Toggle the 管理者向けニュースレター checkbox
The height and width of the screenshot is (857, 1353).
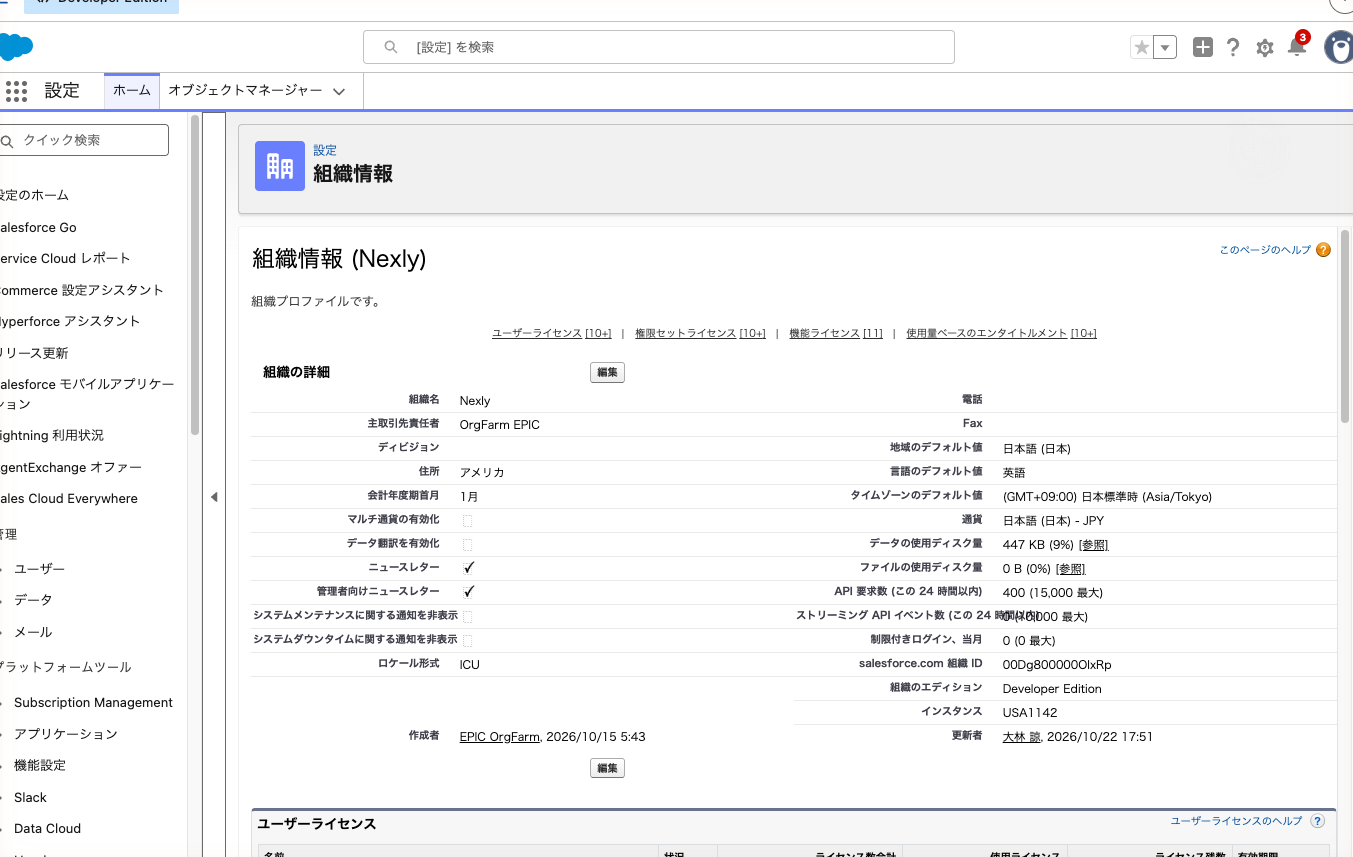pyautogui.click(x=468, y=592)
